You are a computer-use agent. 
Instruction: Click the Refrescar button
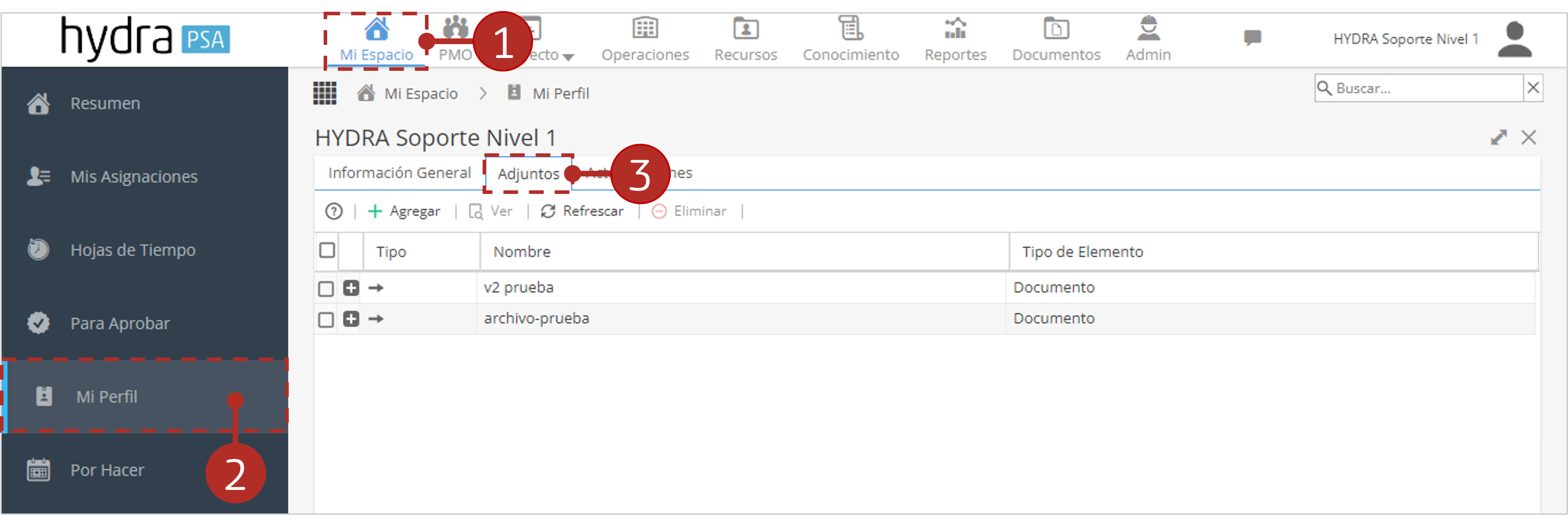(583, 211)
